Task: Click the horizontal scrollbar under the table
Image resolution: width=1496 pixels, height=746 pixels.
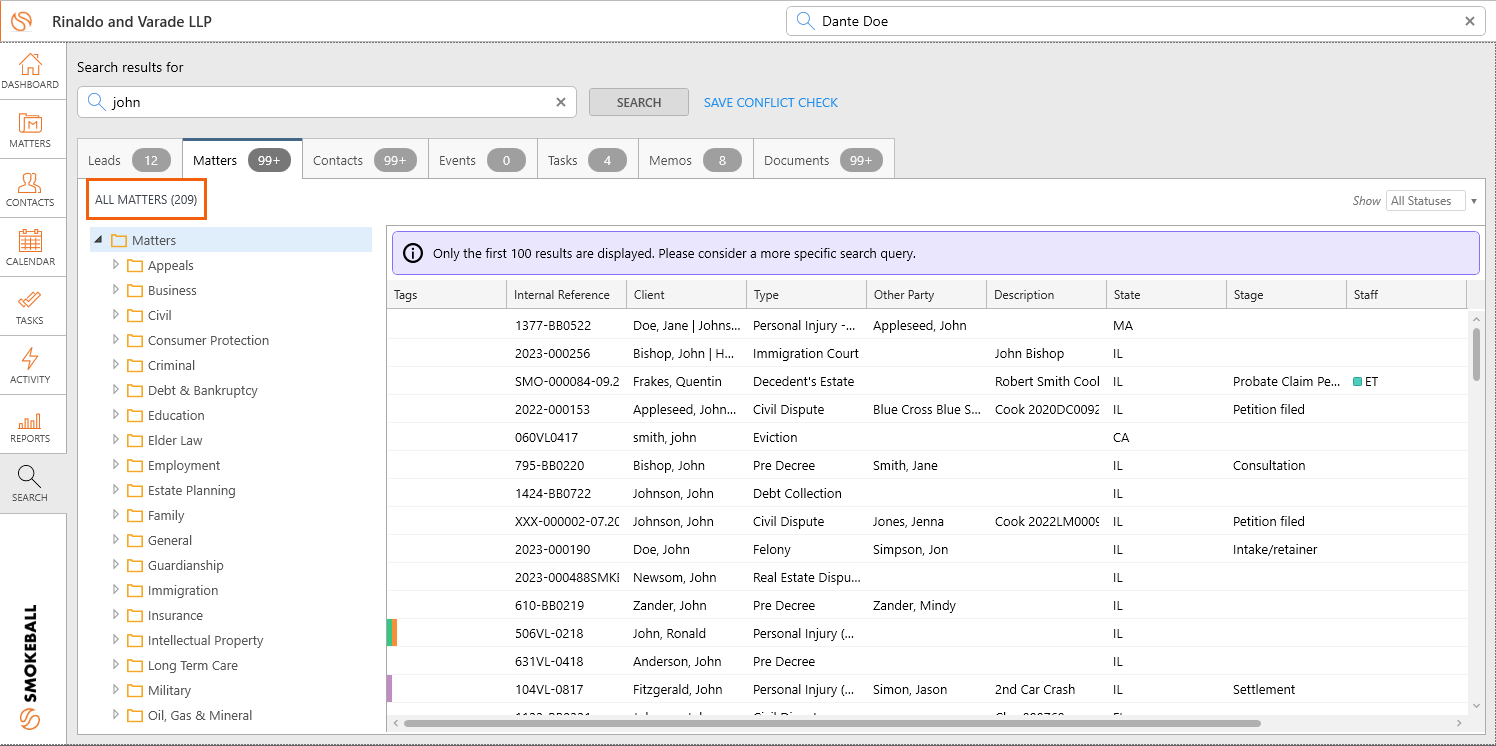Action: [832, 723]
